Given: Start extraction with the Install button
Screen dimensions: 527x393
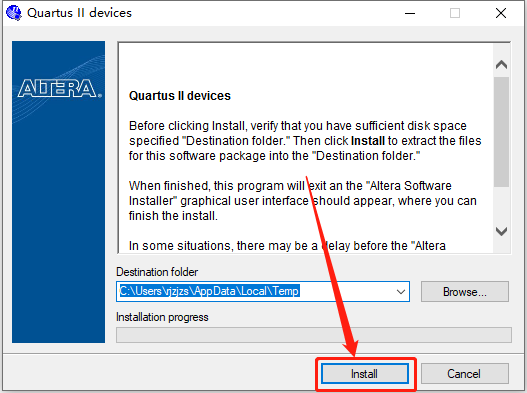Looking at the screenshot, I should [365, 374].
